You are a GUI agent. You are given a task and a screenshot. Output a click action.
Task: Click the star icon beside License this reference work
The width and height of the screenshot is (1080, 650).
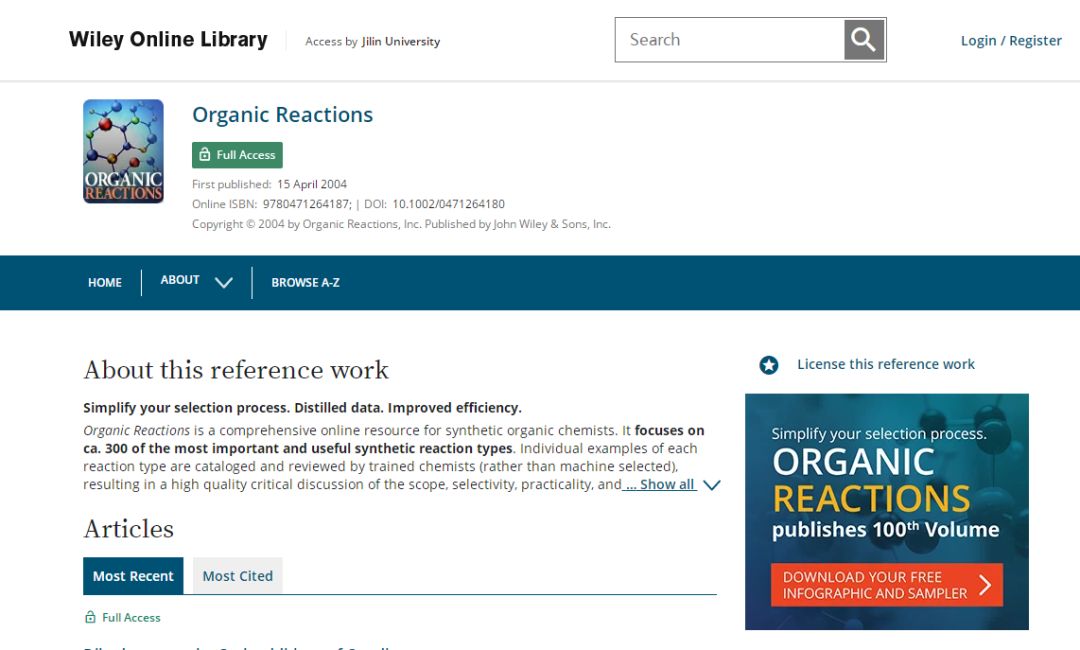pyautogui.click(x=768, y=365)
